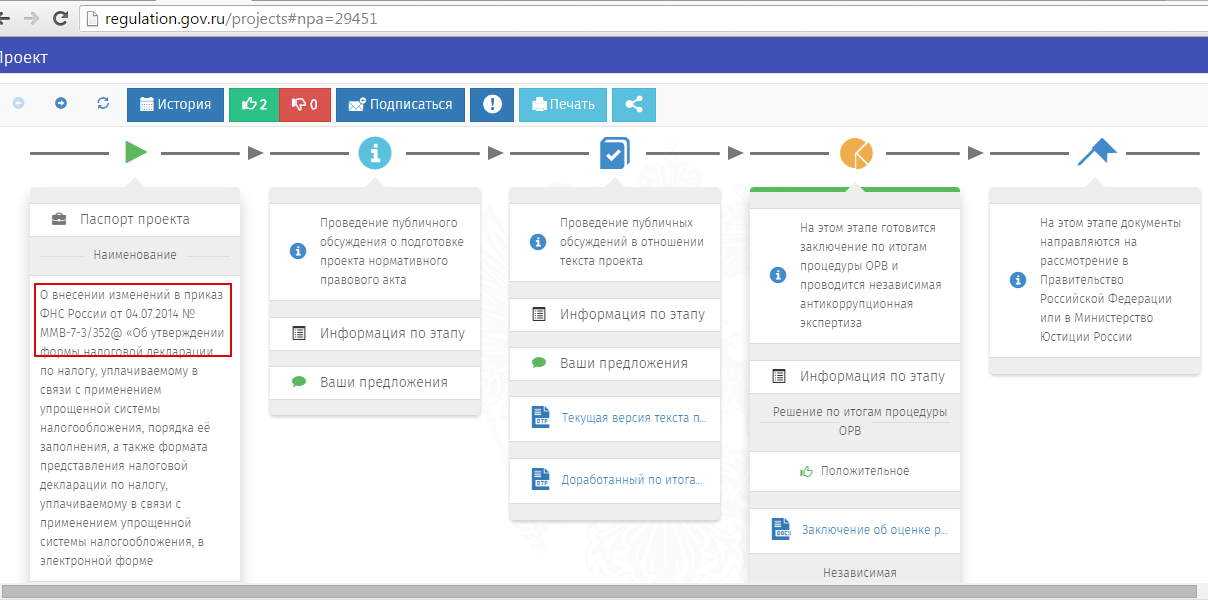The width and height of the screenshot is (1208, 601).
Task: Refresh the project using the circular arrows icon
Action: 102,104
